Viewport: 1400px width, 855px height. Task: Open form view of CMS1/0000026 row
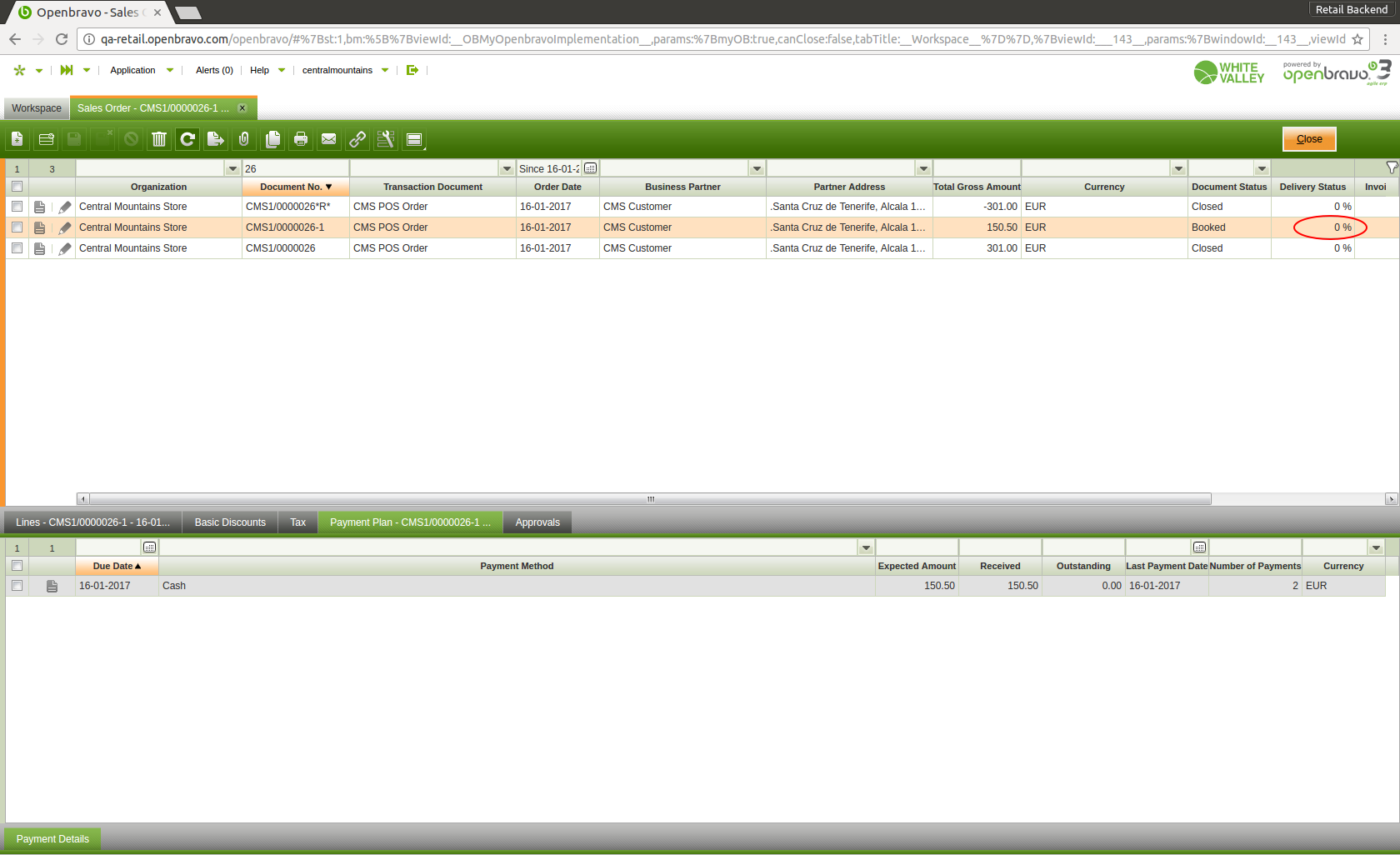[39, 248]
